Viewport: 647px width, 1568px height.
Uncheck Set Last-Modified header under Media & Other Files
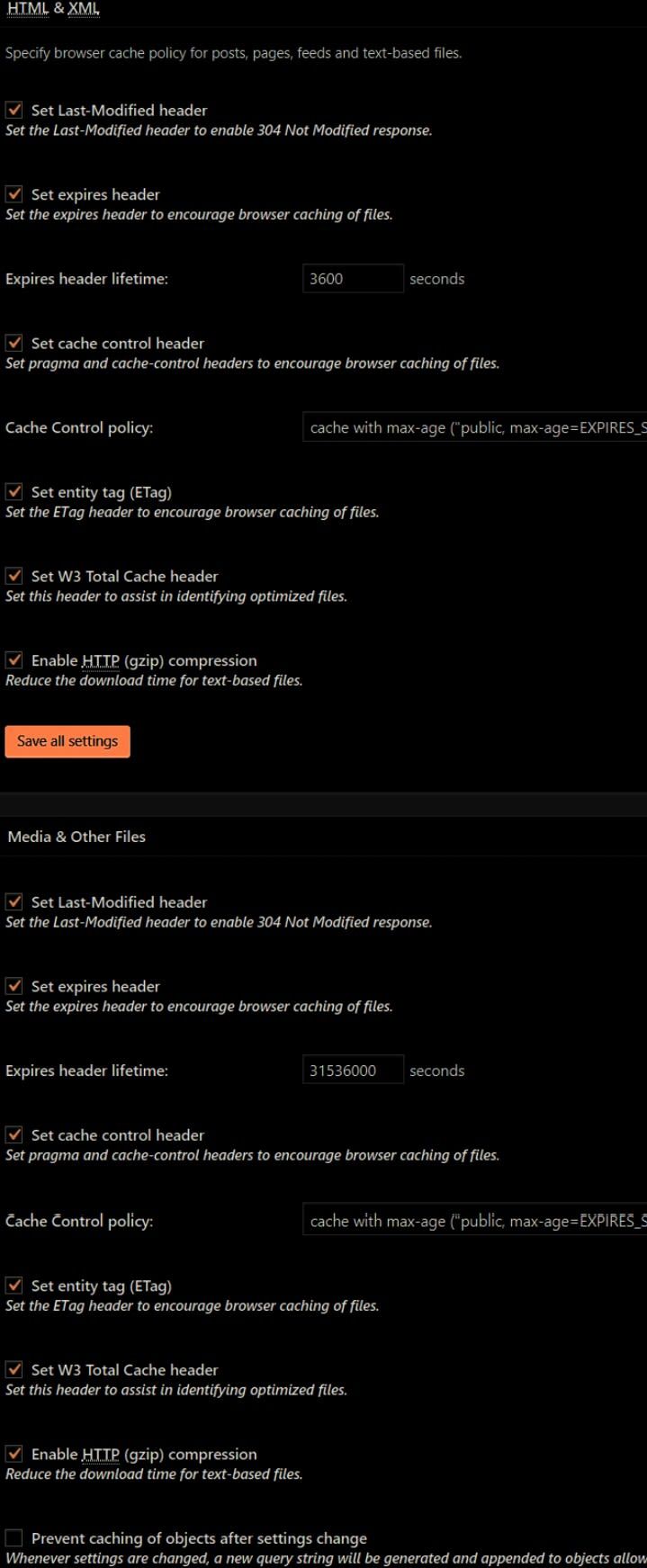coord(14,901)
